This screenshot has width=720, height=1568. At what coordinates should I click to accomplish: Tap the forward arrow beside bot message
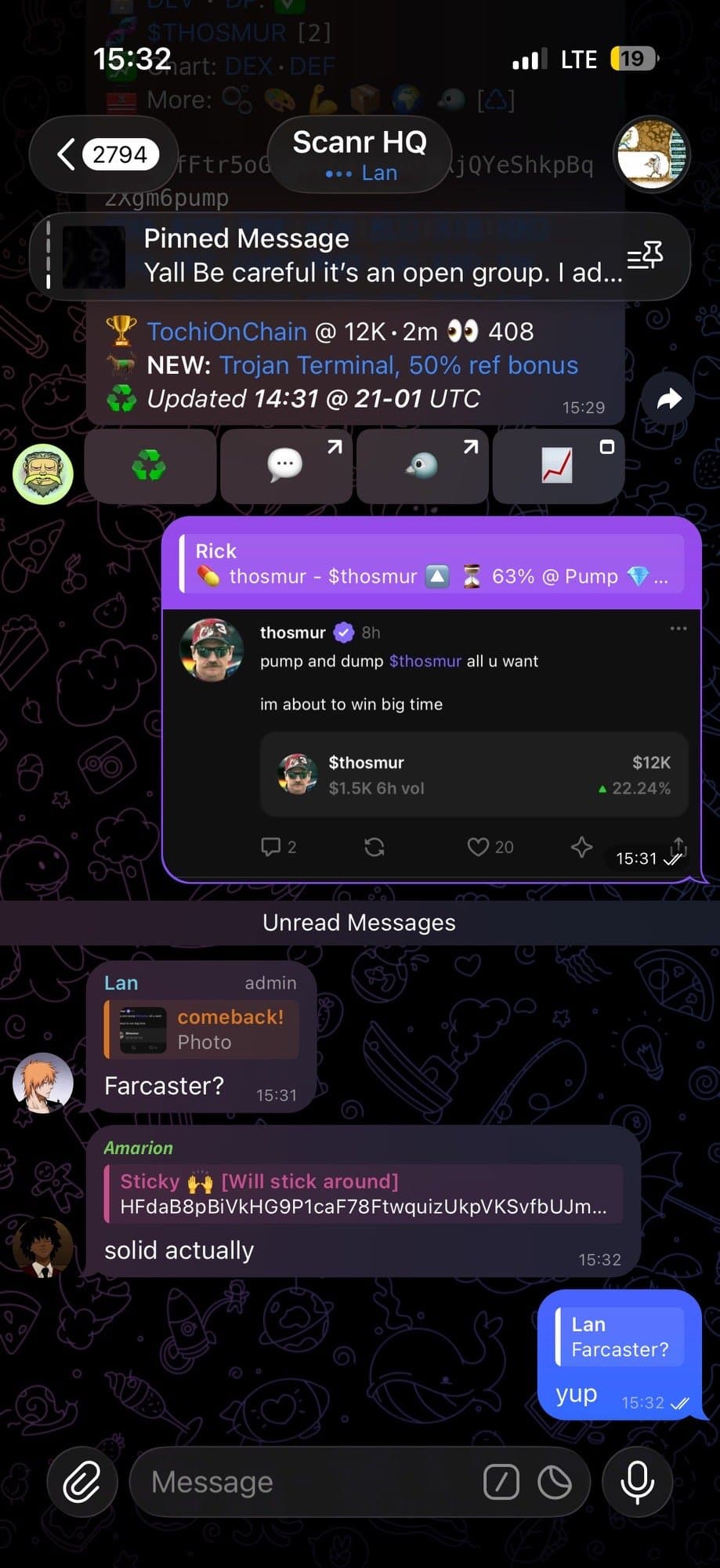coord(668,399)
